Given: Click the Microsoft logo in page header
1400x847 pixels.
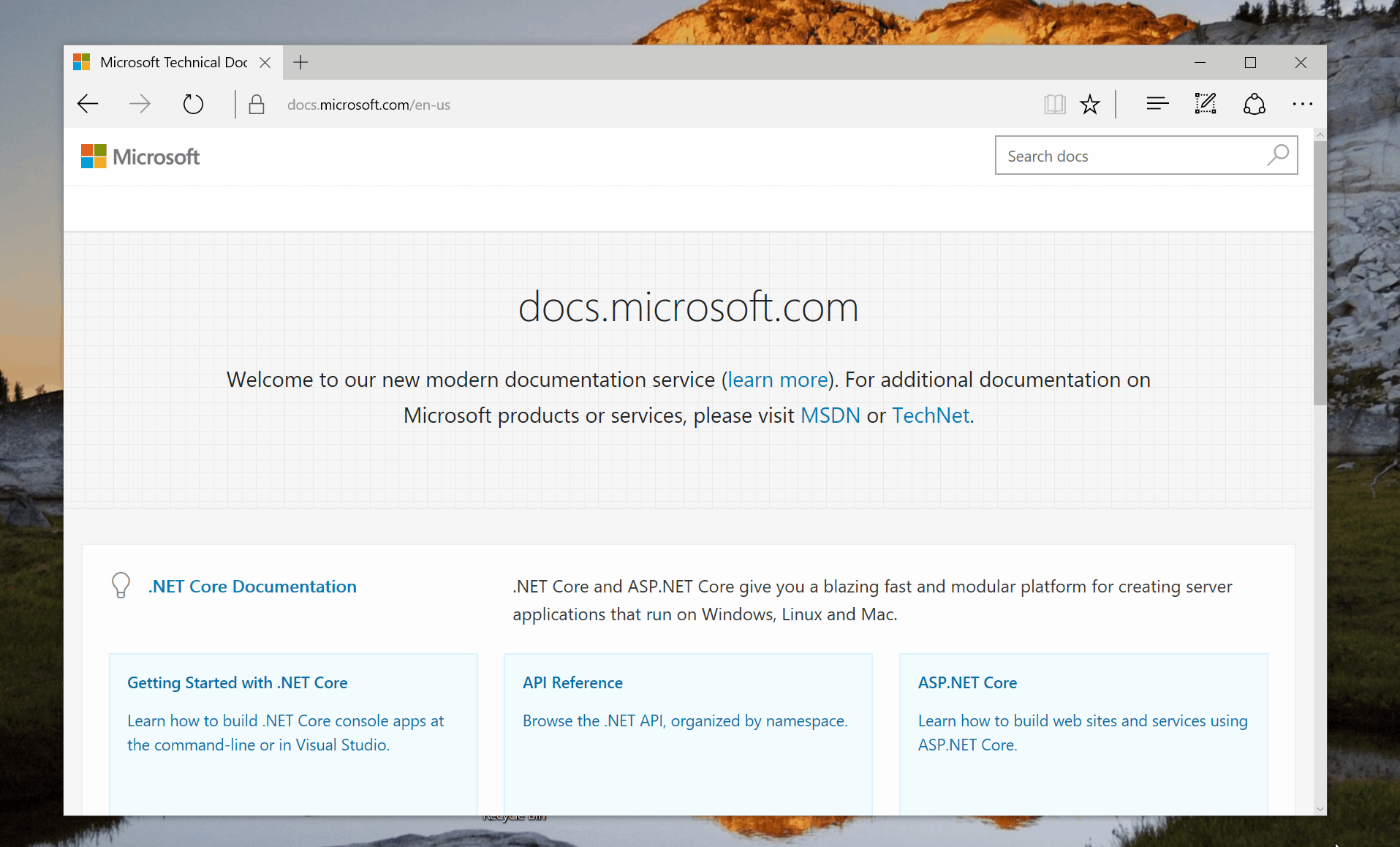Looking at the screenshot, I should [x=140, y=157].
